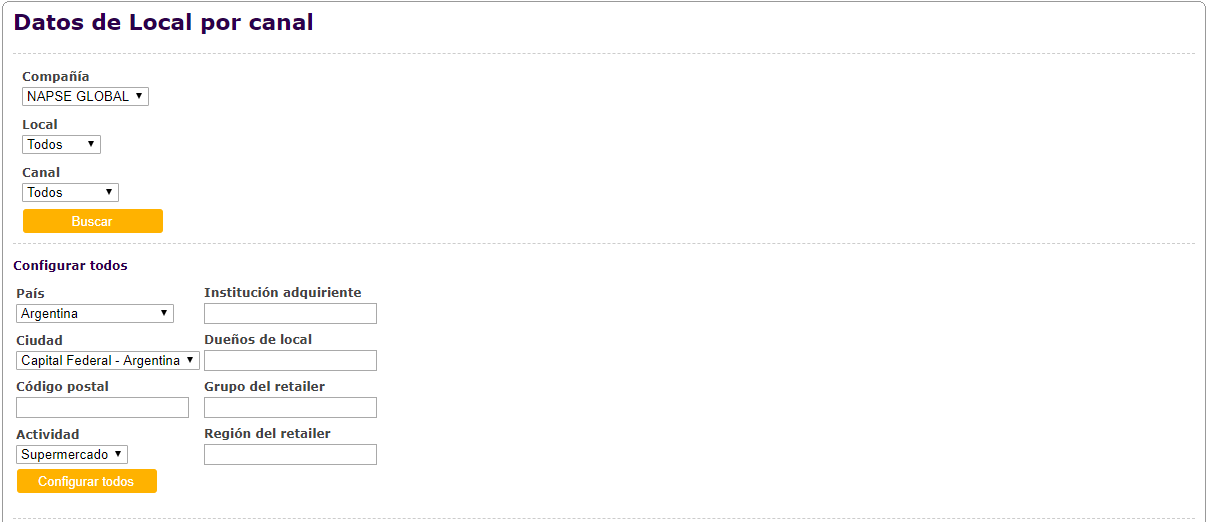
Task: Open the Compañía dropdown showing NAPSE GLOBAL
Action: [x=85, y=97]
